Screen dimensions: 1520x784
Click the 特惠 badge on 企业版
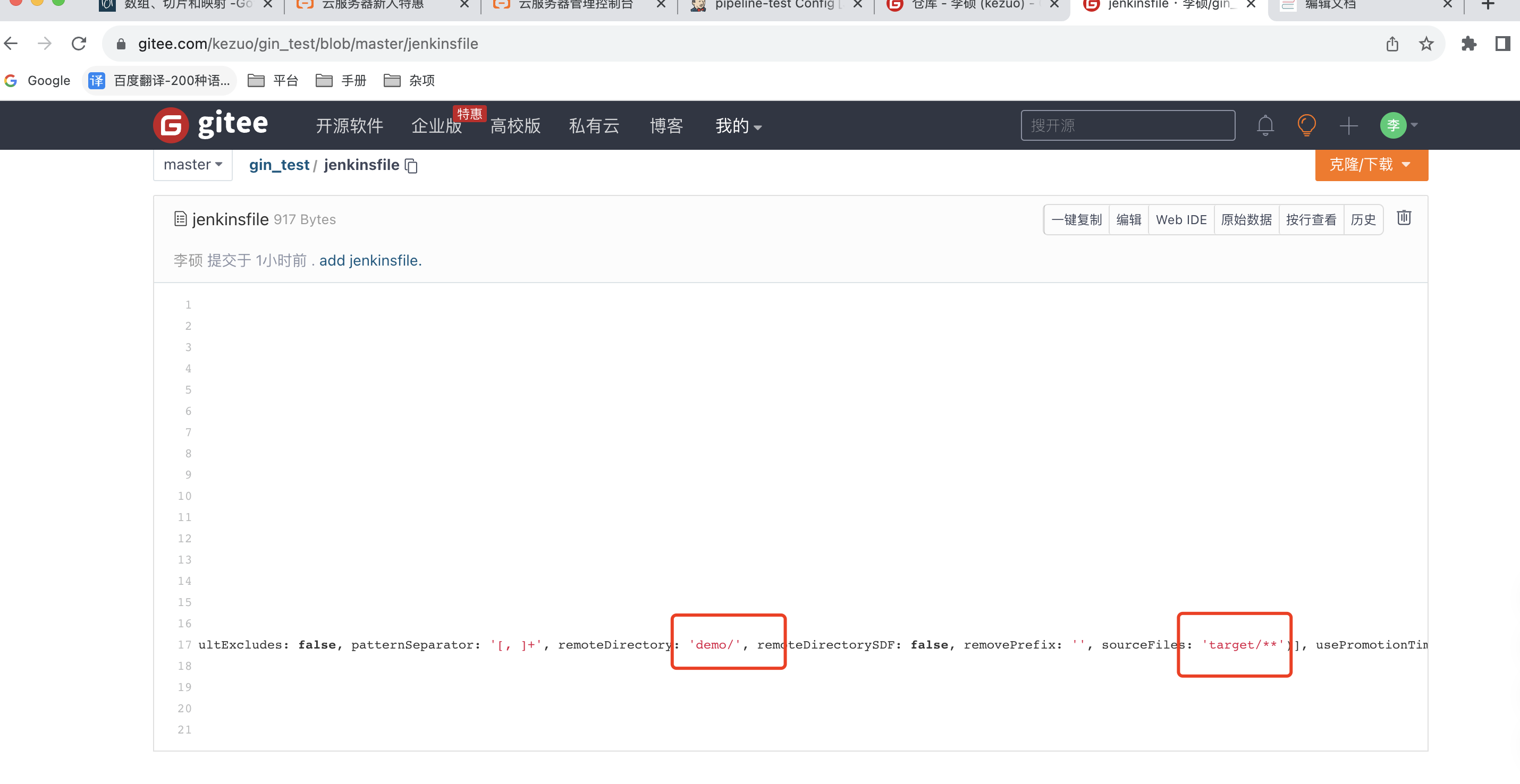[470, 113]
